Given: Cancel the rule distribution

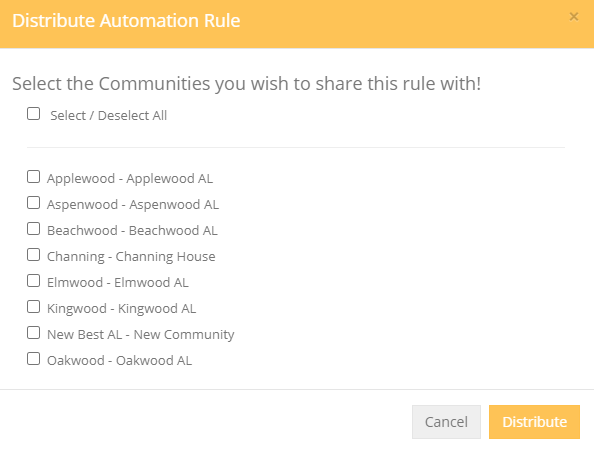Looking at the screenshot, I should tap(446, 422).
